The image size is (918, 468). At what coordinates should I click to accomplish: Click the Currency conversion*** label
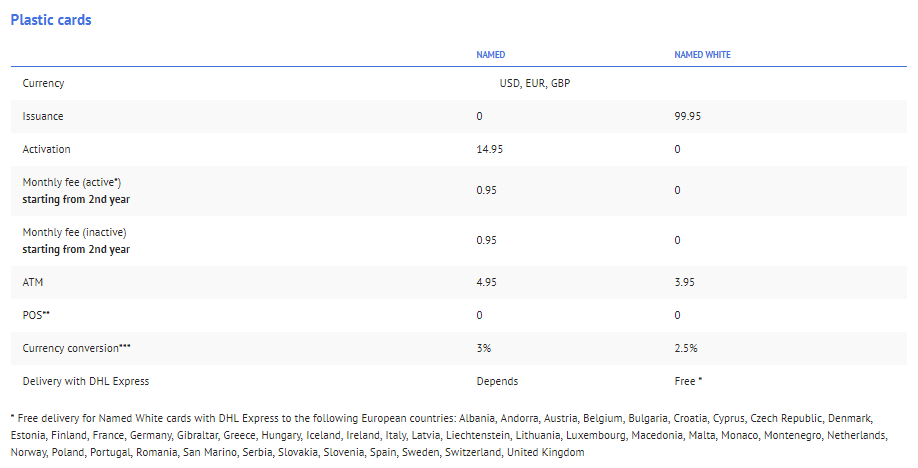(77, 348)
